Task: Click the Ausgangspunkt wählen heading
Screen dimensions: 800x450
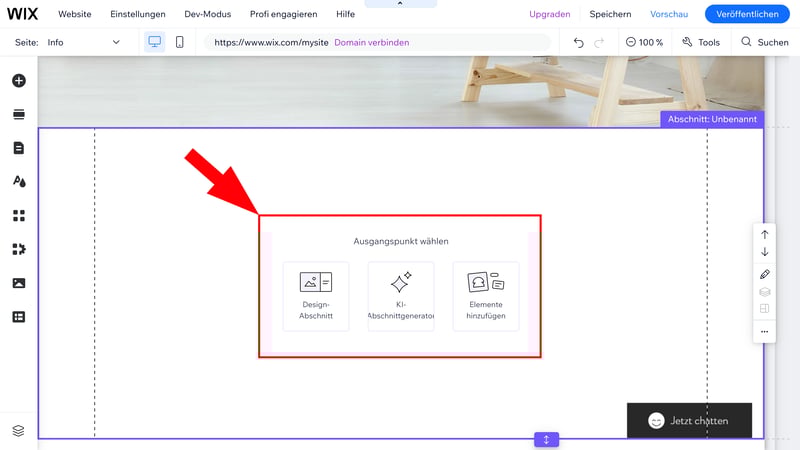Action: pos(401,241)
